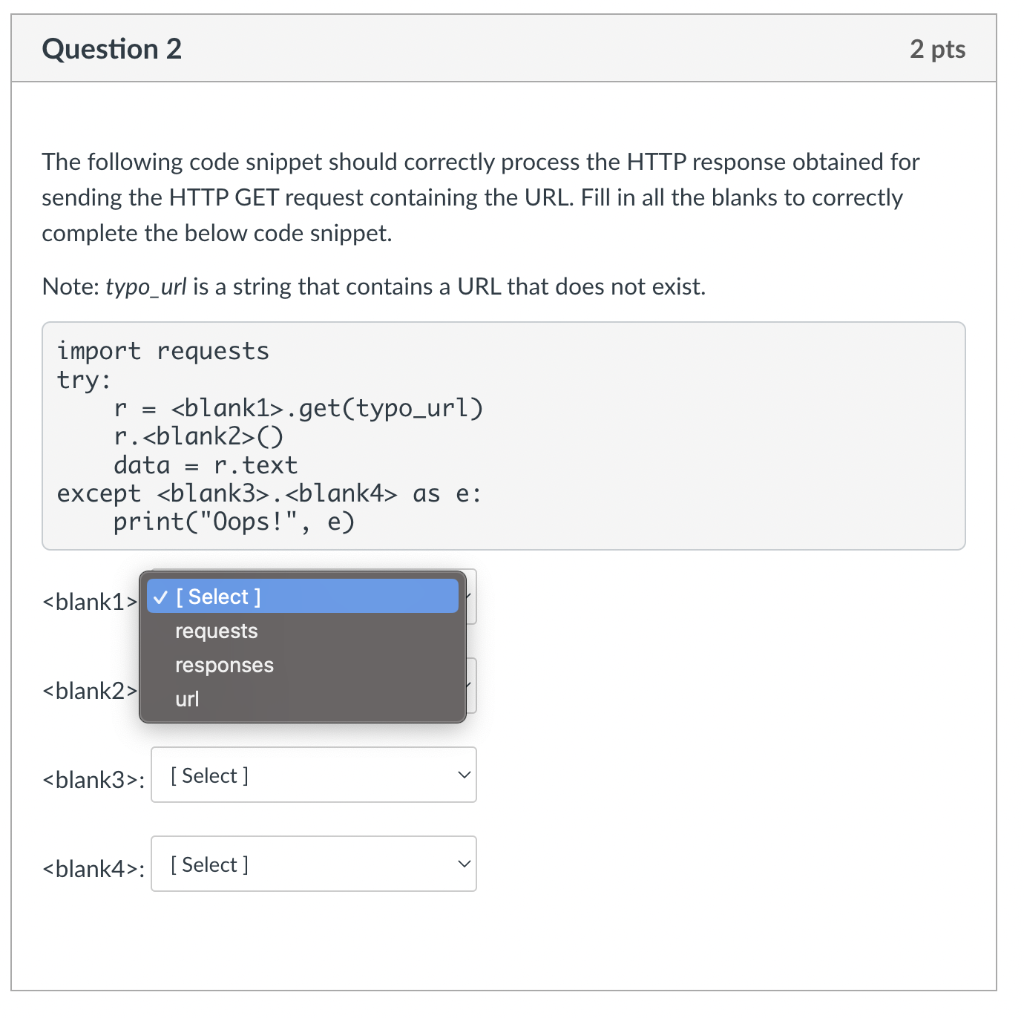Click the checkmark beside "[ Select ]" option
This screenshot has height=1018, width=1024.
click(x=161, y=597)
